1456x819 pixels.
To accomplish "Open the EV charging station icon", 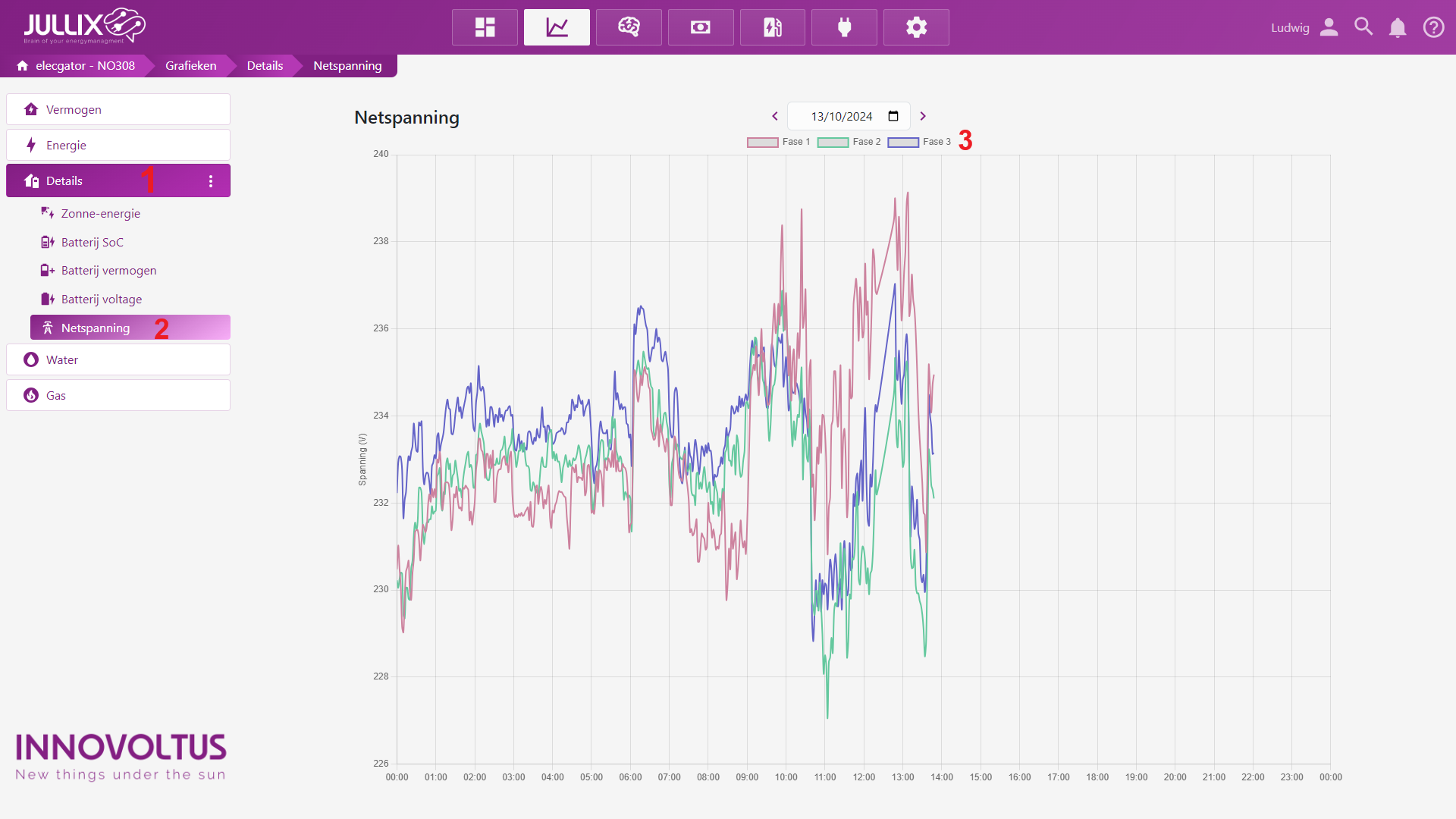I will (x=772, y=27).
